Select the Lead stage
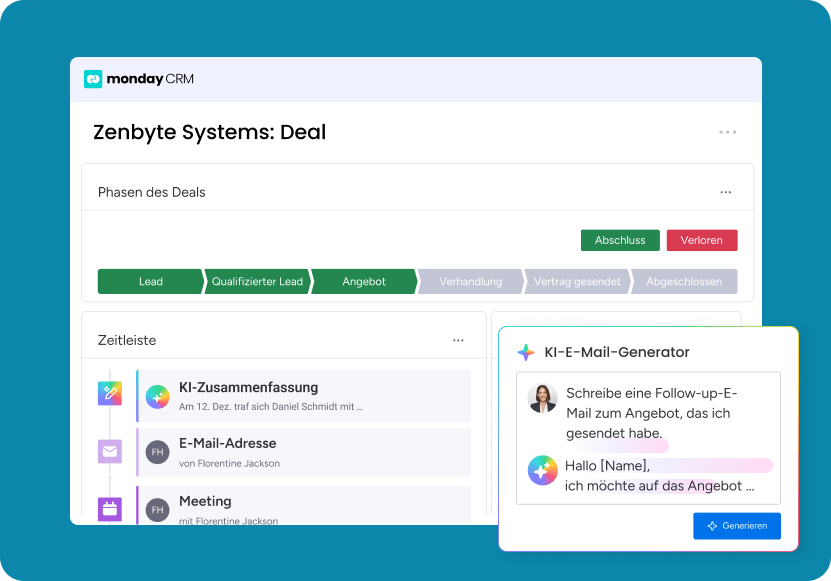831x581 pixels. point(150,281)
